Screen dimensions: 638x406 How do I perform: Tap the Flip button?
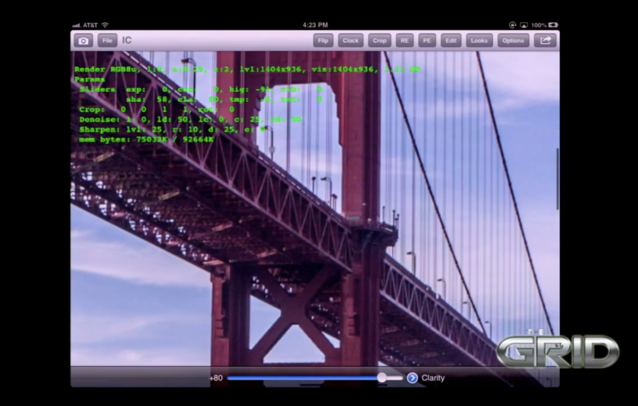pos(323,40)
